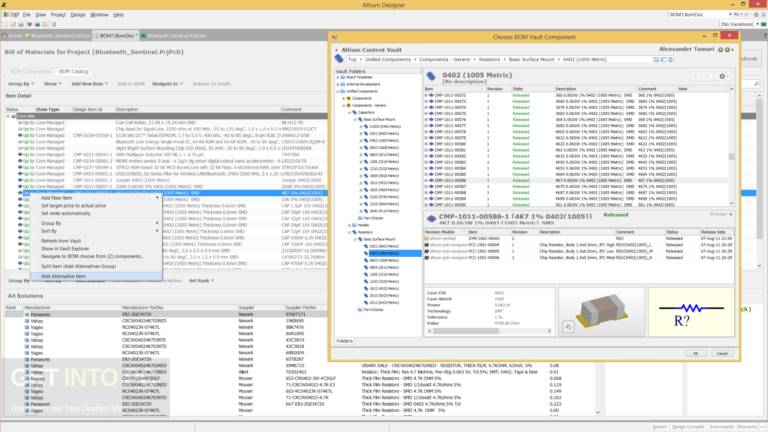Viewport: 768px width, 432px height.
Task: Click the Description column header in vault list
Action: pyautogui.click(x=595, y=89)
